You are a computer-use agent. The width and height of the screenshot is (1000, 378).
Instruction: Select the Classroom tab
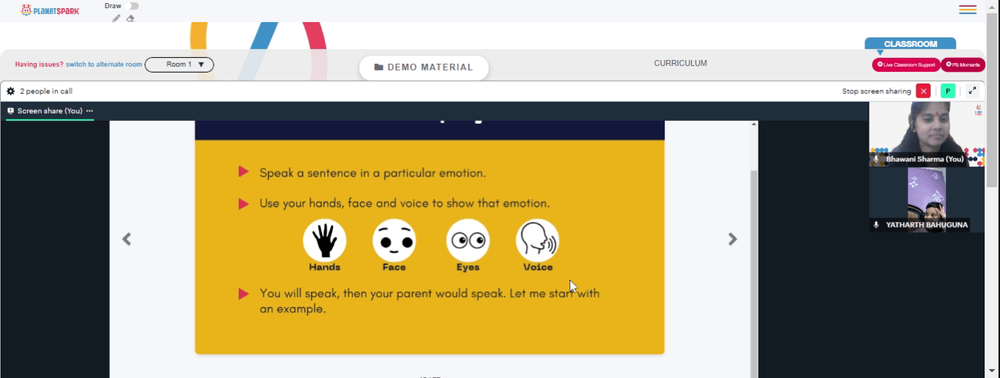point(910,44)
